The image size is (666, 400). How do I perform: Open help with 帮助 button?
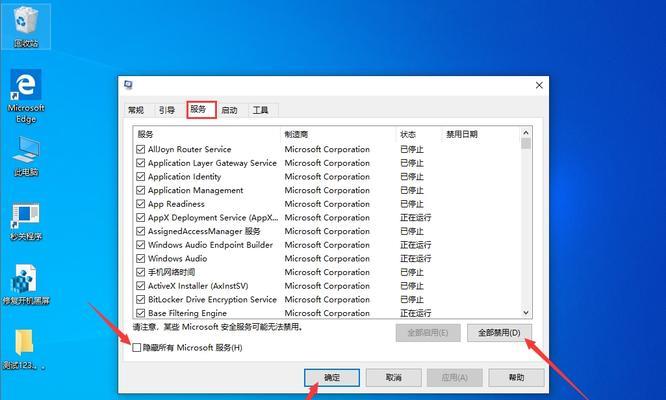point(516,377)
